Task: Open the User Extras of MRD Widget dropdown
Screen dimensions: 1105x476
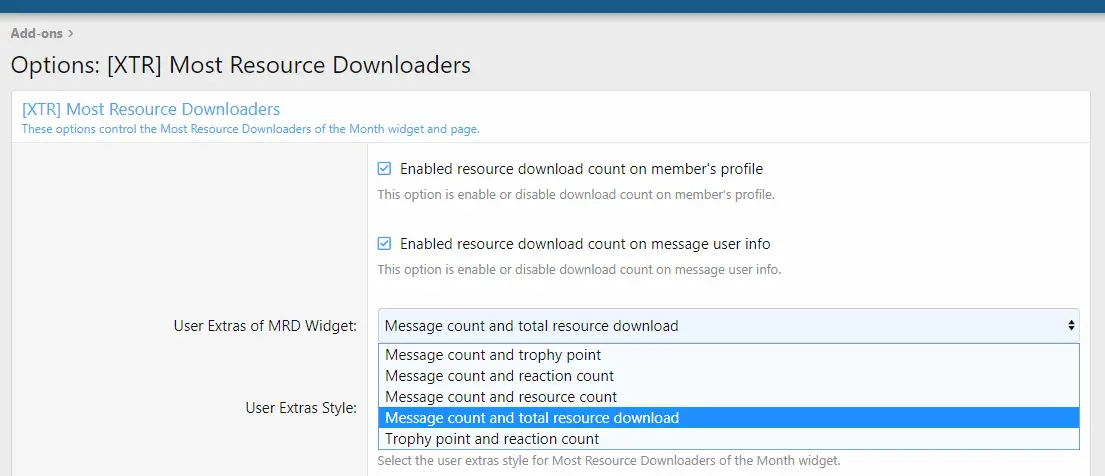Action: (x=728, y=326)
